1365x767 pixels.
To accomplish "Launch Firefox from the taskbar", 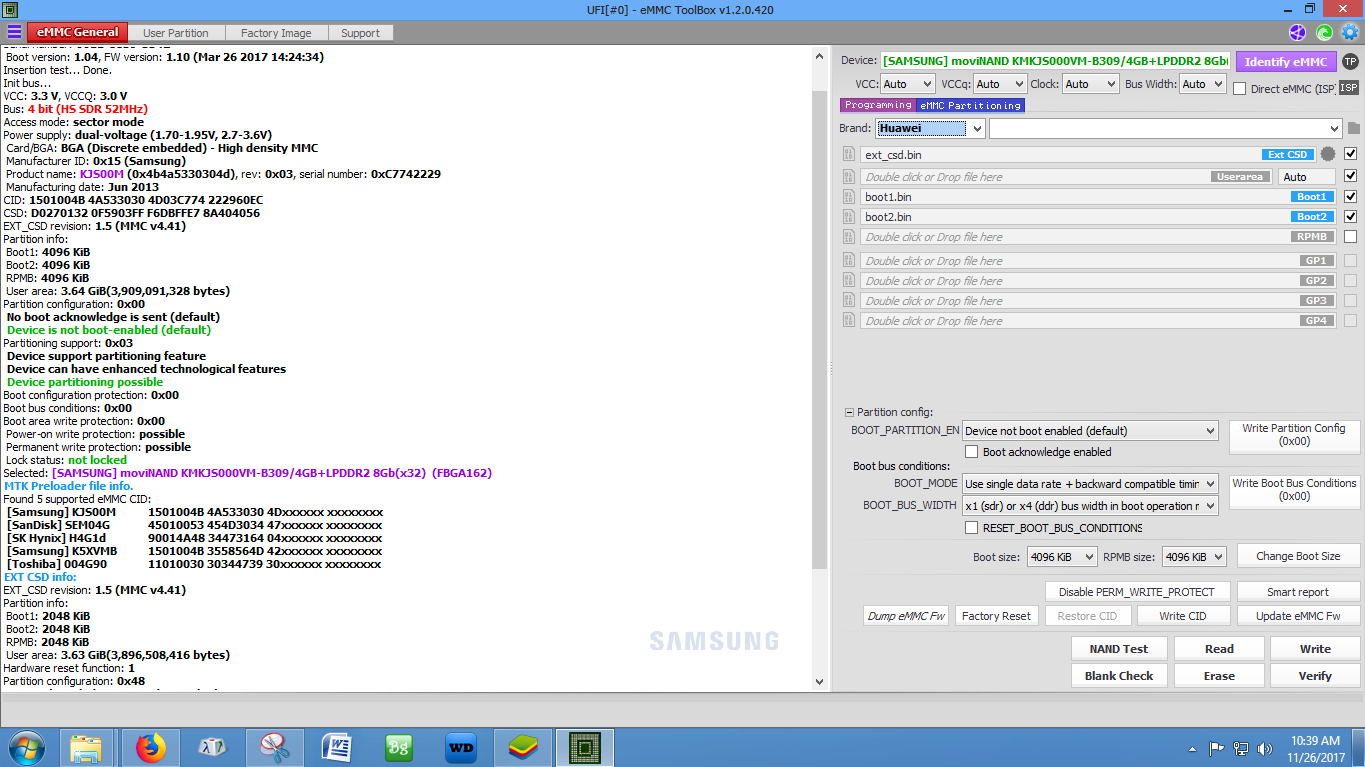I will [151, 747].
